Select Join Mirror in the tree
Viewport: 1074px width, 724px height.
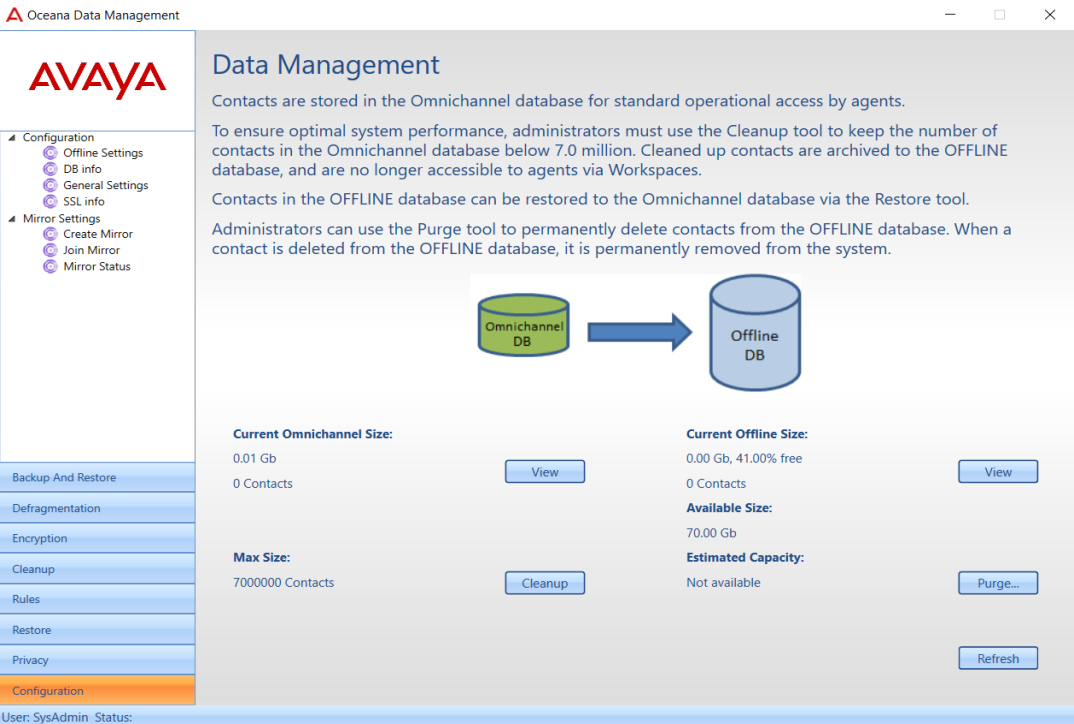coord(91,250)
